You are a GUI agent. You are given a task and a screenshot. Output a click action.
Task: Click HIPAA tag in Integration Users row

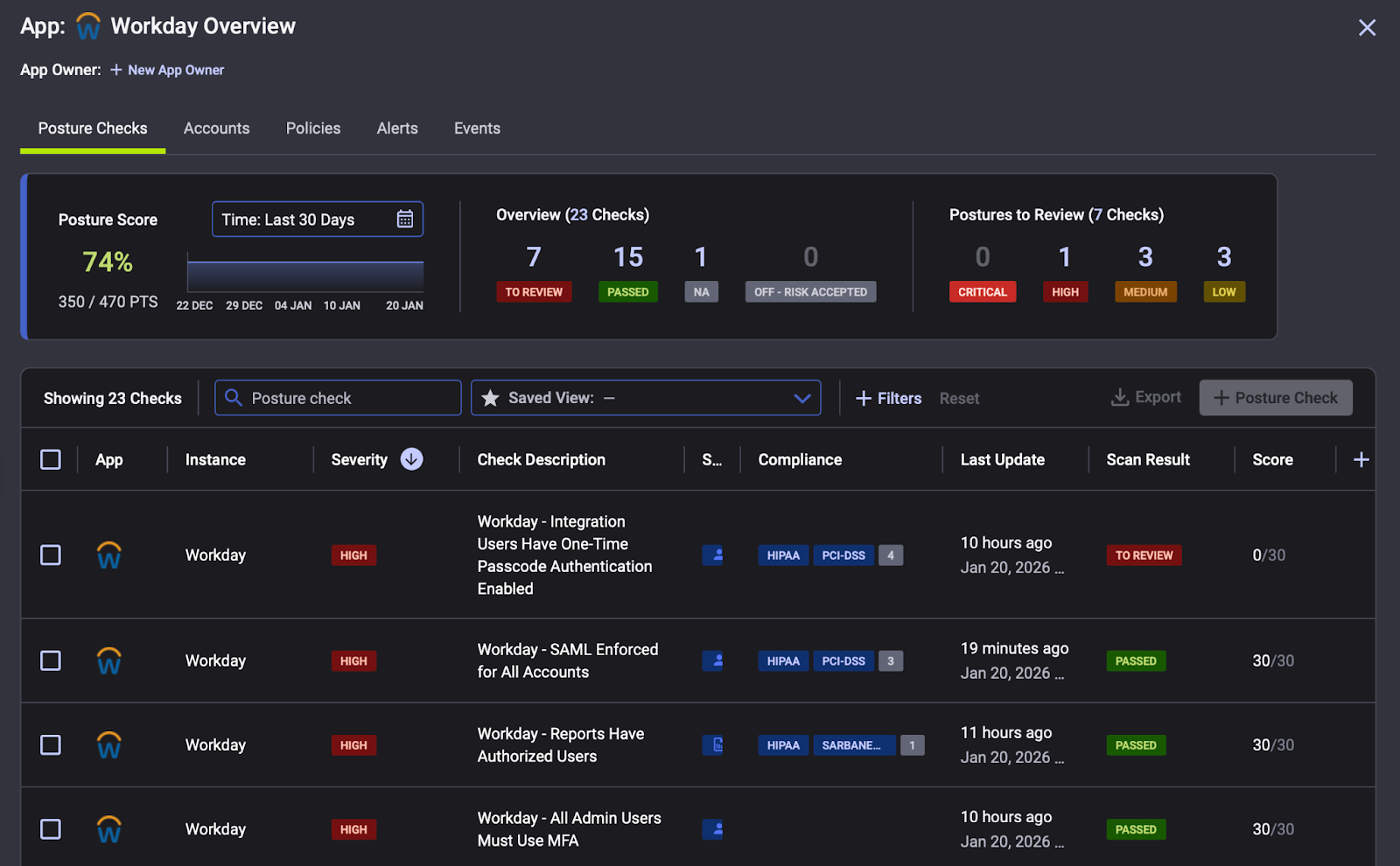pyautogui.click(x=783, y=555)
